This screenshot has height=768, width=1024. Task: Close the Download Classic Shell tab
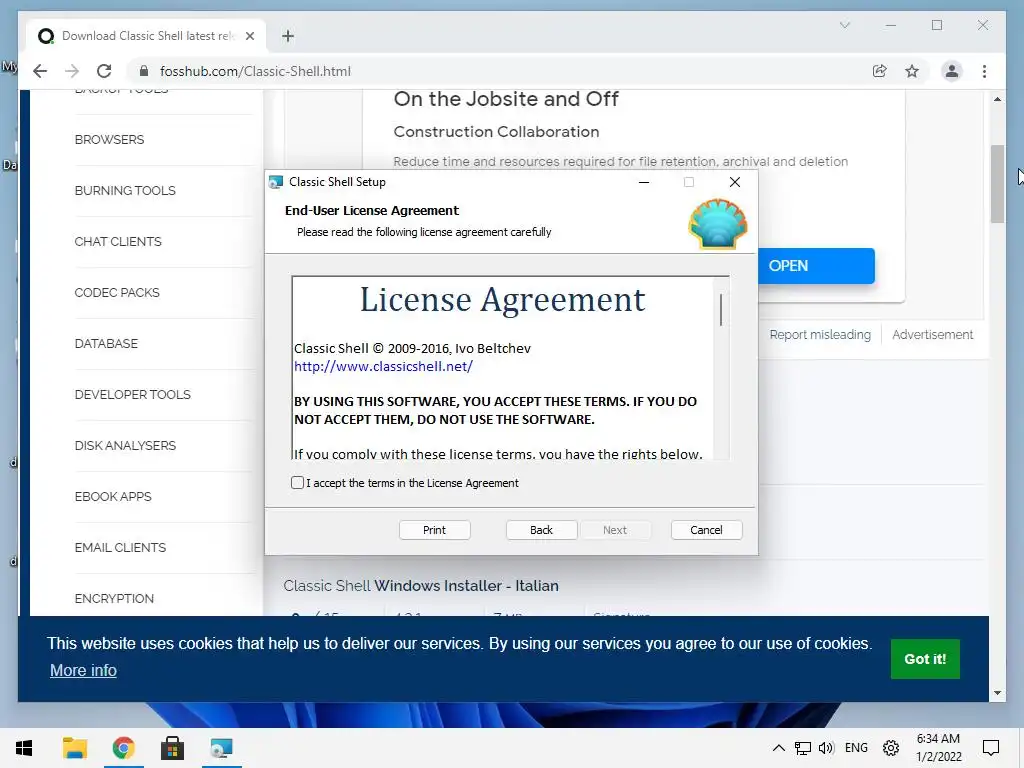point(249,36)
